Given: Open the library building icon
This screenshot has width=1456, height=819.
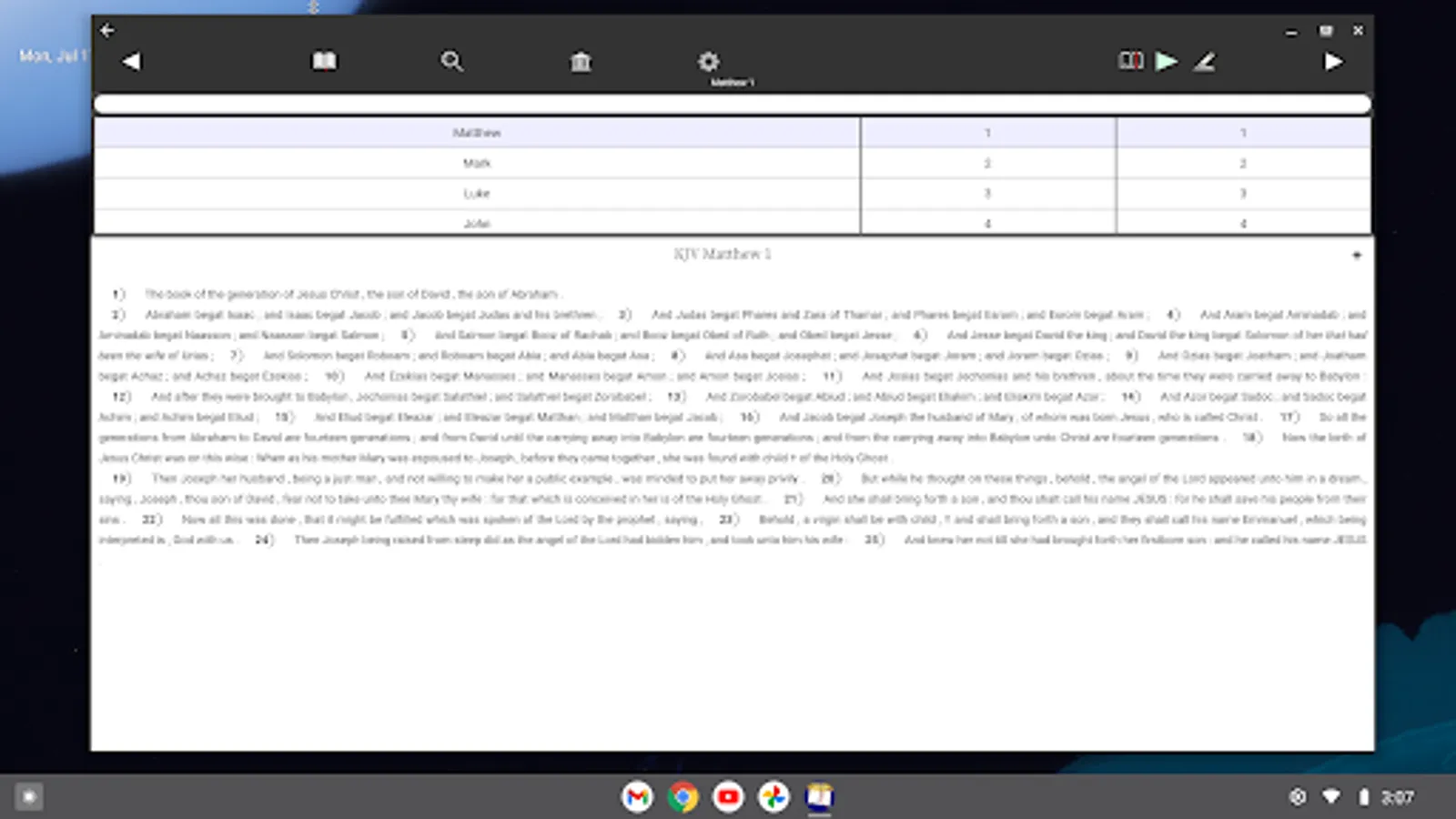Looking at the screenshot, I should pyautogui.click(x=581, y=61).
